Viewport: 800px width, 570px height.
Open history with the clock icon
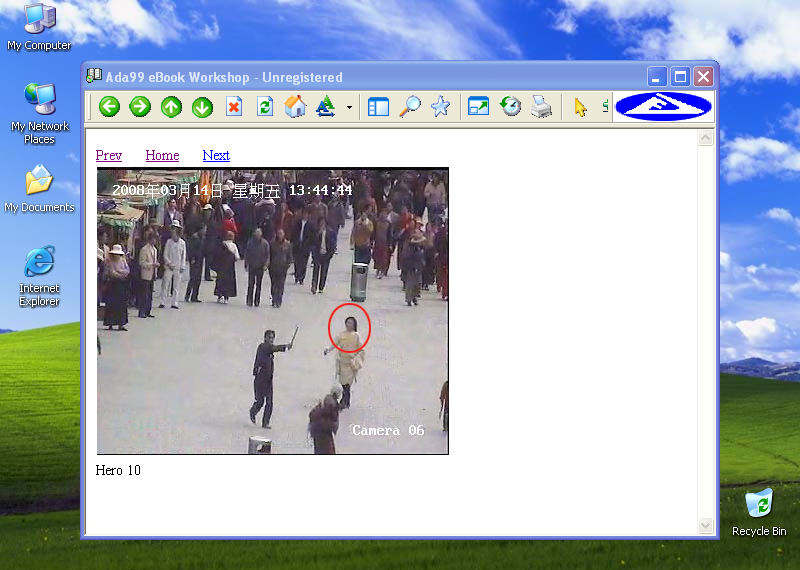point(510,107)
